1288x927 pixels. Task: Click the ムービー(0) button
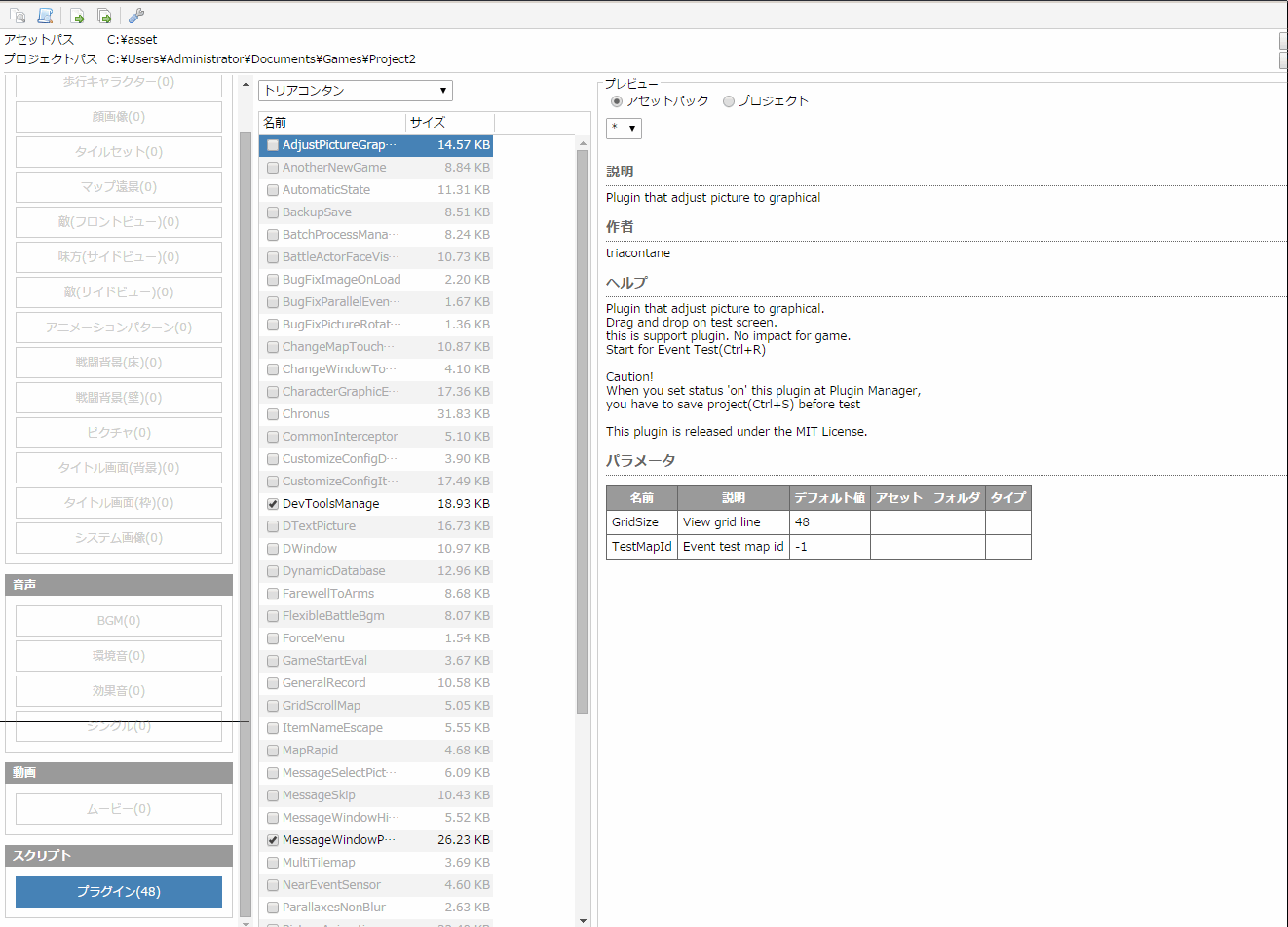pos(119,809)
